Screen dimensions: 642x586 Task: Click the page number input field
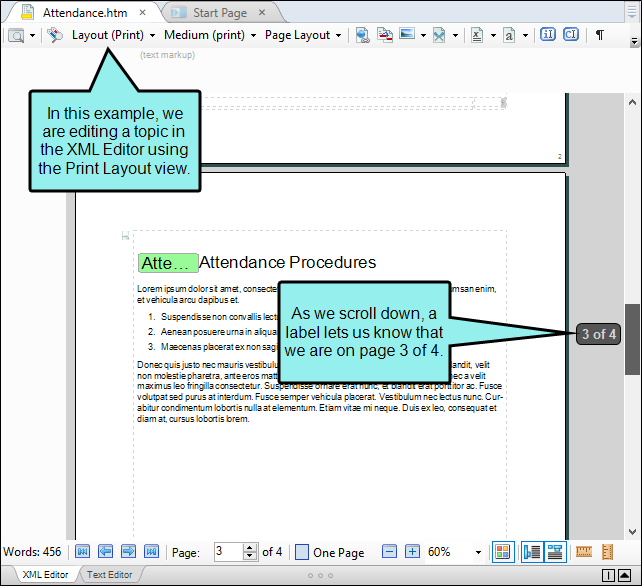[229, 552]
